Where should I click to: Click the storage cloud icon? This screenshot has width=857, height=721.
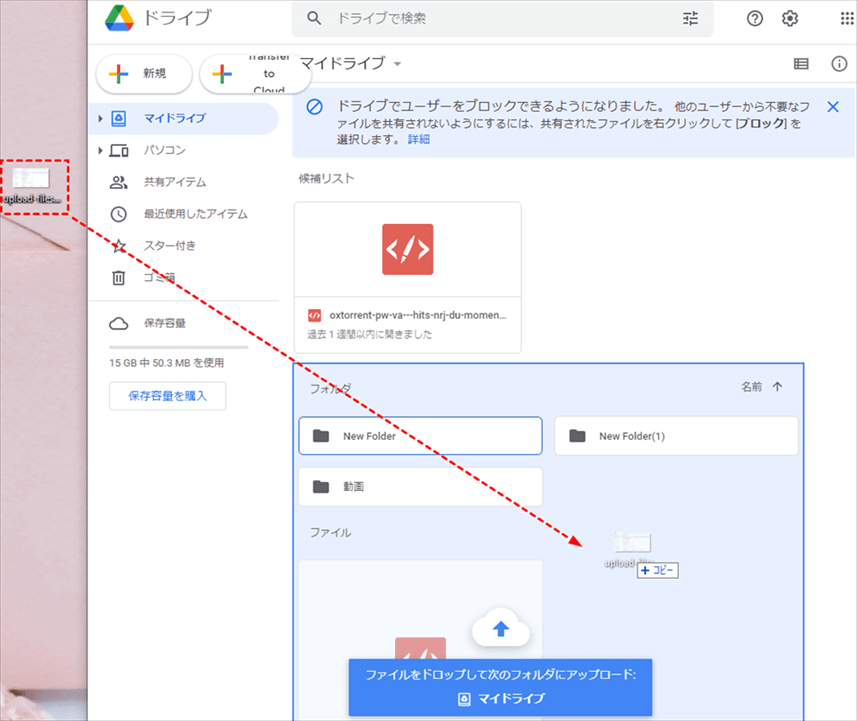[x=119, y=324]
